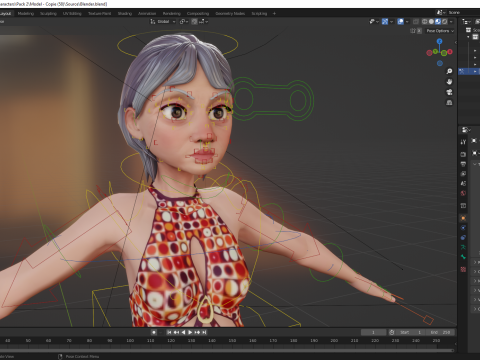This screenshot has height=360, width=480.
Task: Open the View Layer properties tab
Action: pyautogui.click(x=463, y=174)
